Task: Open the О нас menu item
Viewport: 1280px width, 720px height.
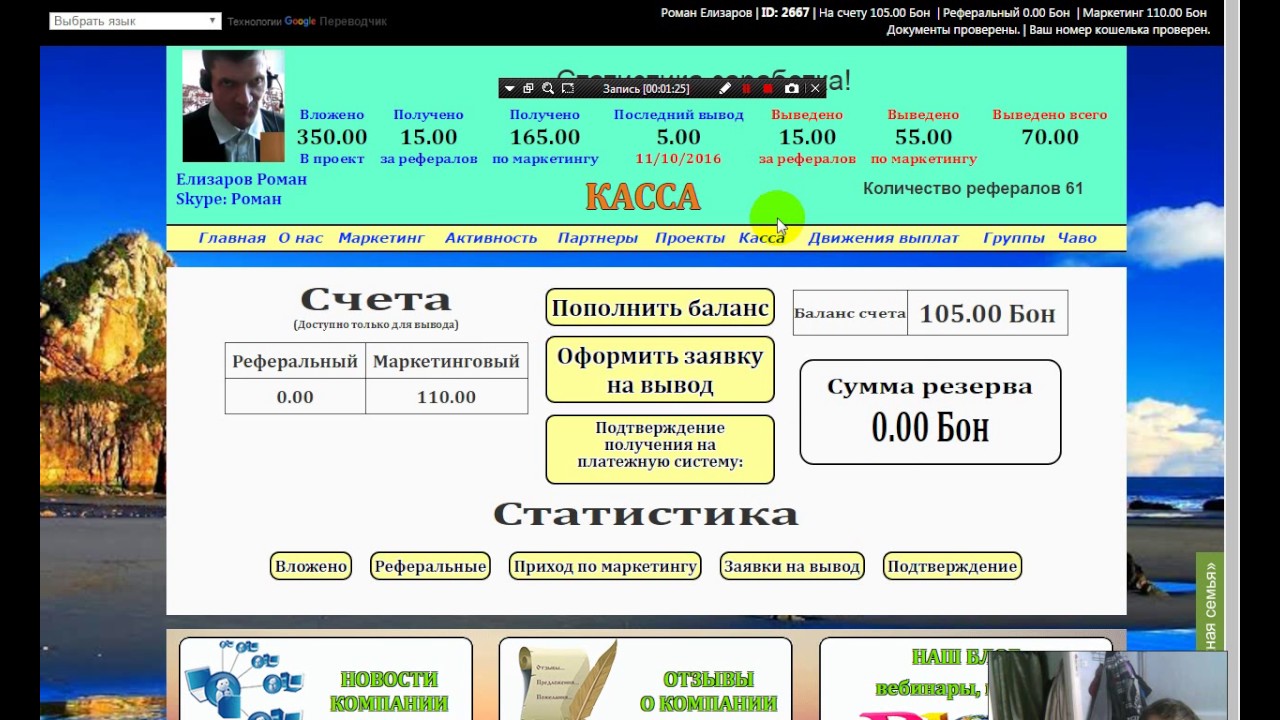Action: 301,238
